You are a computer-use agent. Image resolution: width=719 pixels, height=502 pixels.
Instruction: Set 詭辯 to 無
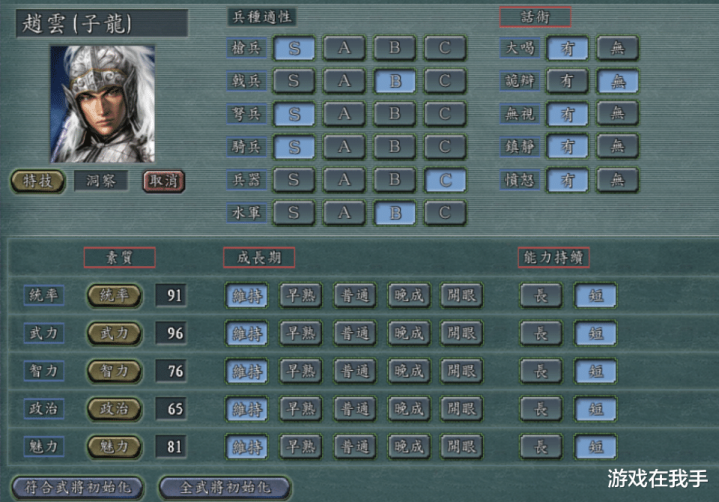617,81
